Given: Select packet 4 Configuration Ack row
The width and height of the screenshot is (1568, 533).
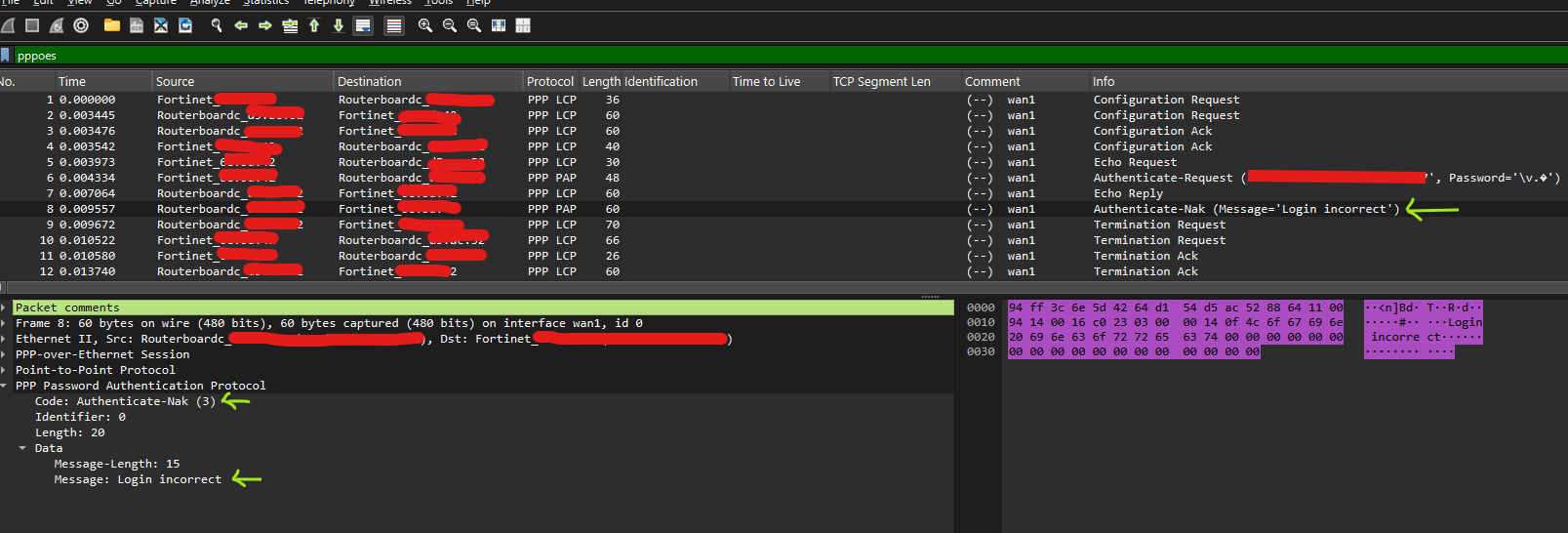Looking at the screenshot, I should (x=784, y=146).
